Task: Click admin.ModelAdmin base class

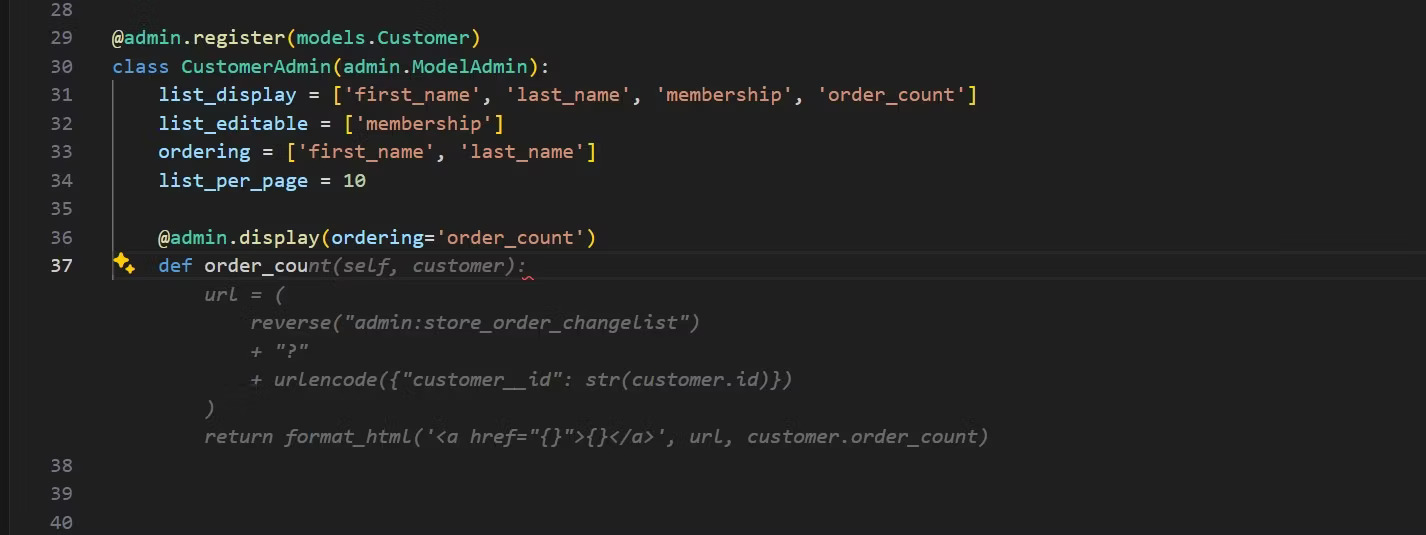Action: (435, 67)
